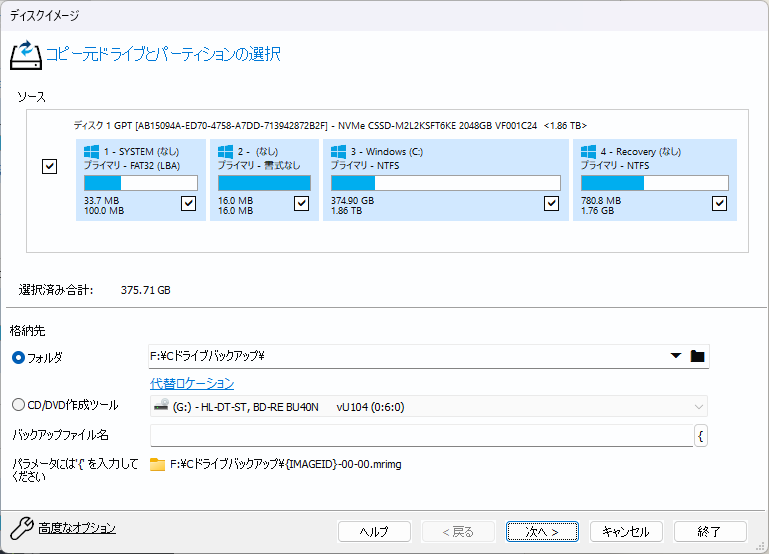This screenshot has width=769, height=554.
Task: Click the Windows logo on partition 3 Windows (C:)
Action: point(339,152)
